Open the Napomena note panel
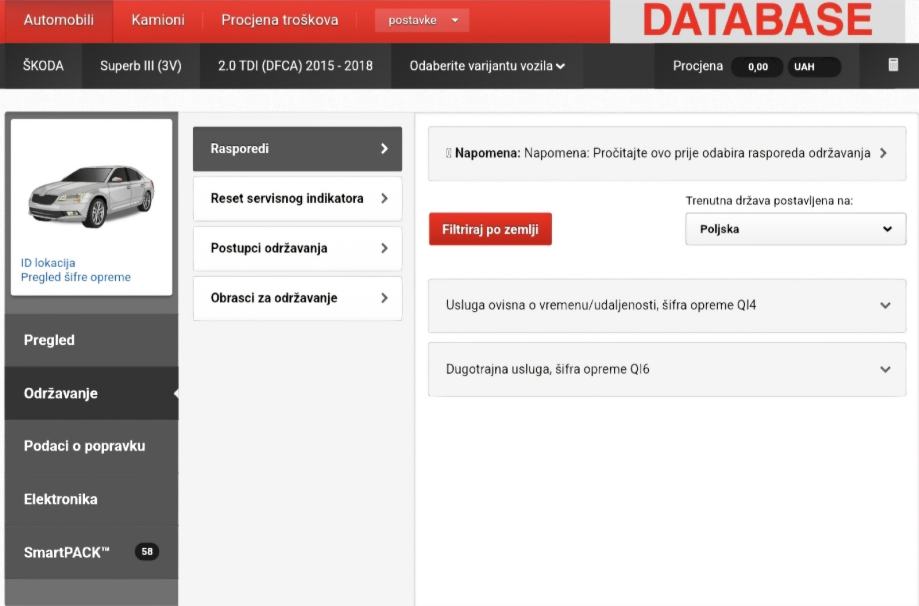 point(667,154)
